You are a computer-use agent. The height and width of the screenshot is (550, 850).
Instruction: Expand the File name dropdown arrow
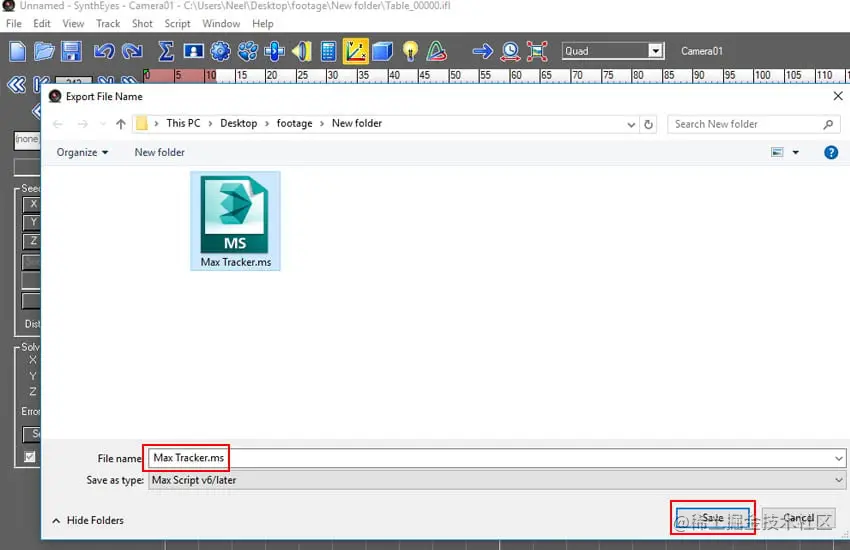839,458
